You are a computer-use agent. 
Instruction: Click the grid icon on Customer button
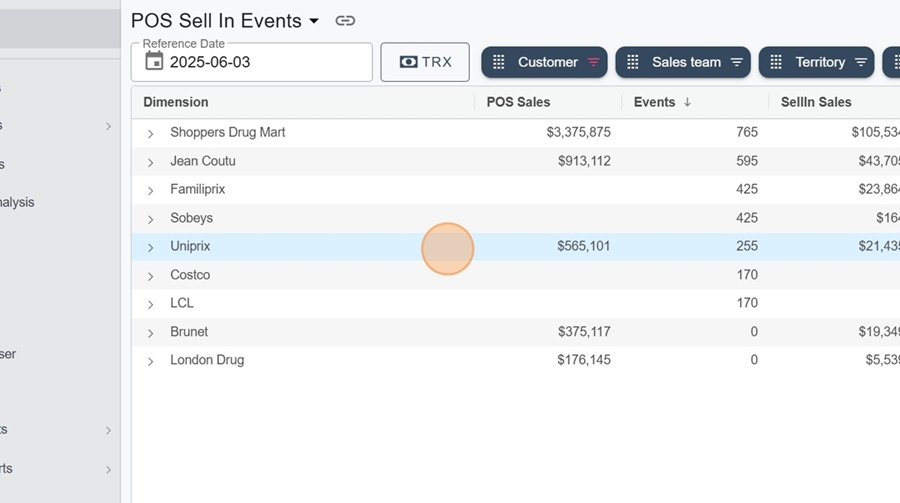pos(499,62)
